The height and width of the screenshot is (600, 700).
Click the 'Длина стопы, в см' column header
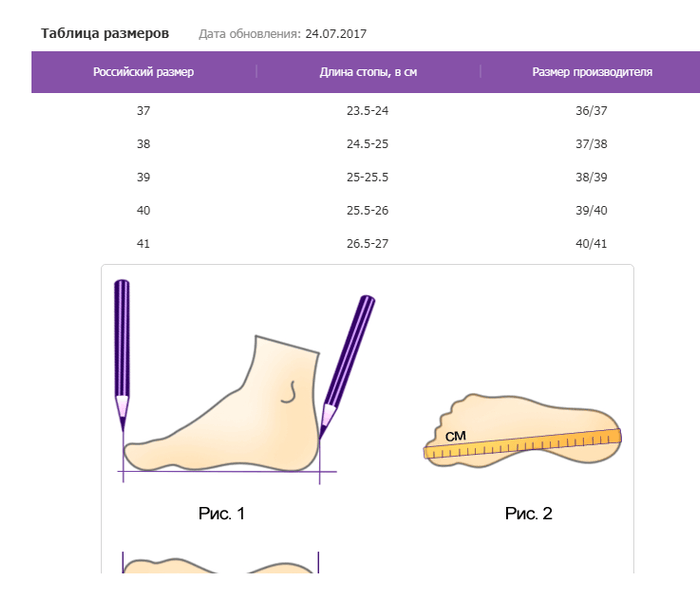(368, 72)
